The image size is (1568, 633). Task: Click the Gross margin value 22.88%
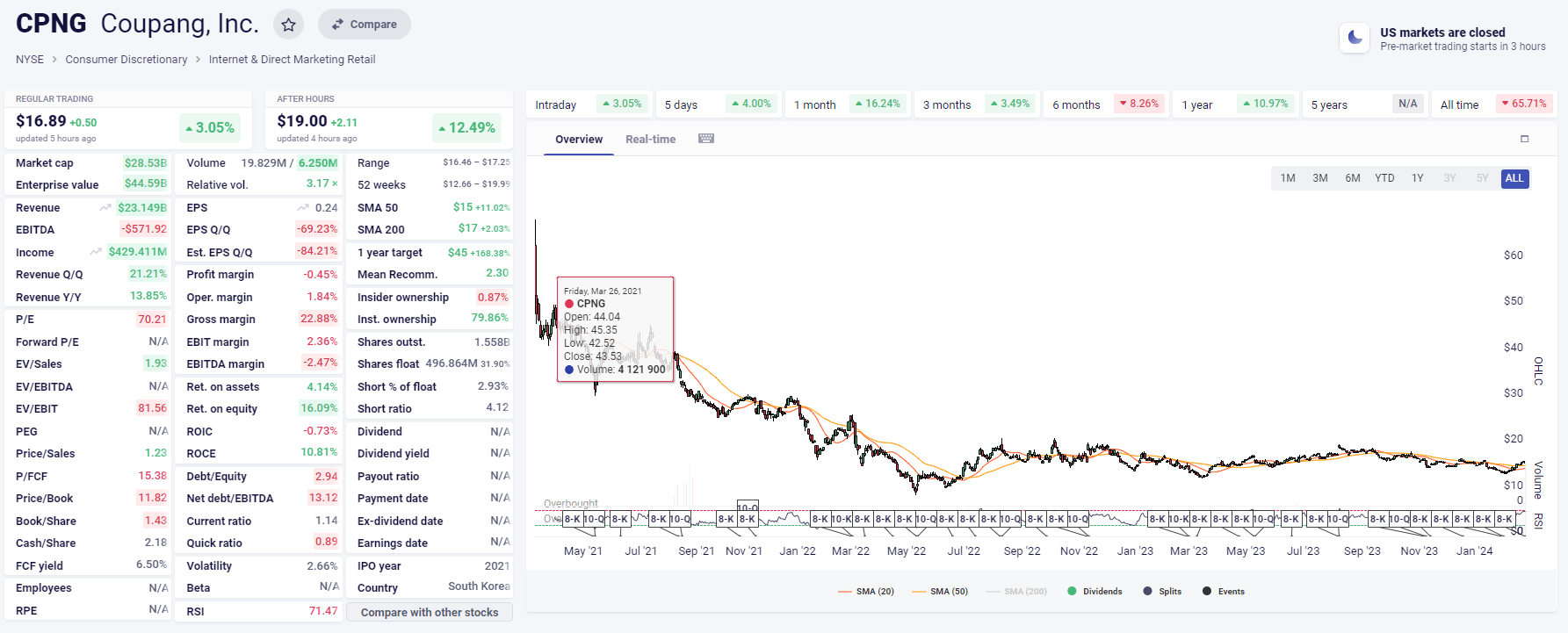(319, 319)
